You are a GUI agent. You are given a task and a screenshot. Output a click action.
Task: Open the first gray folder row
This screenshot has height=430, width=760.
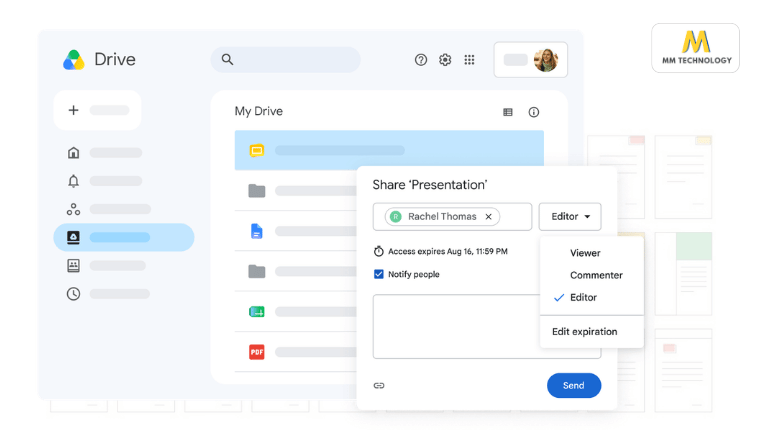click(296, 191)
